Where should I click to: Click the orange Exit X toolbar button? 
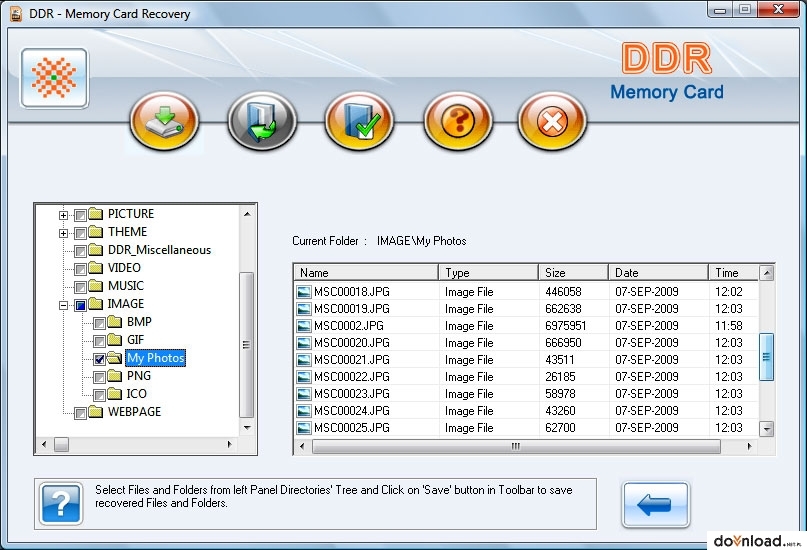(552, 121)
